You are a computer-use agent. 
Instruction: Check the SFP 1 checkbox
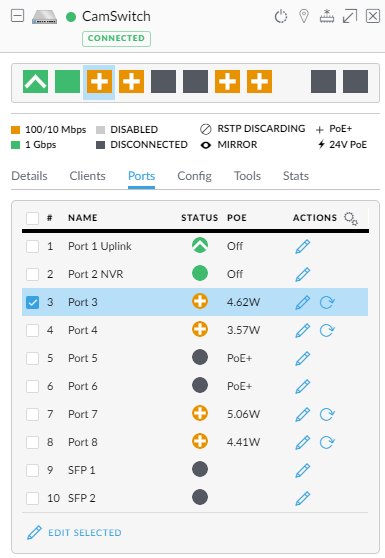pos(32,470)
